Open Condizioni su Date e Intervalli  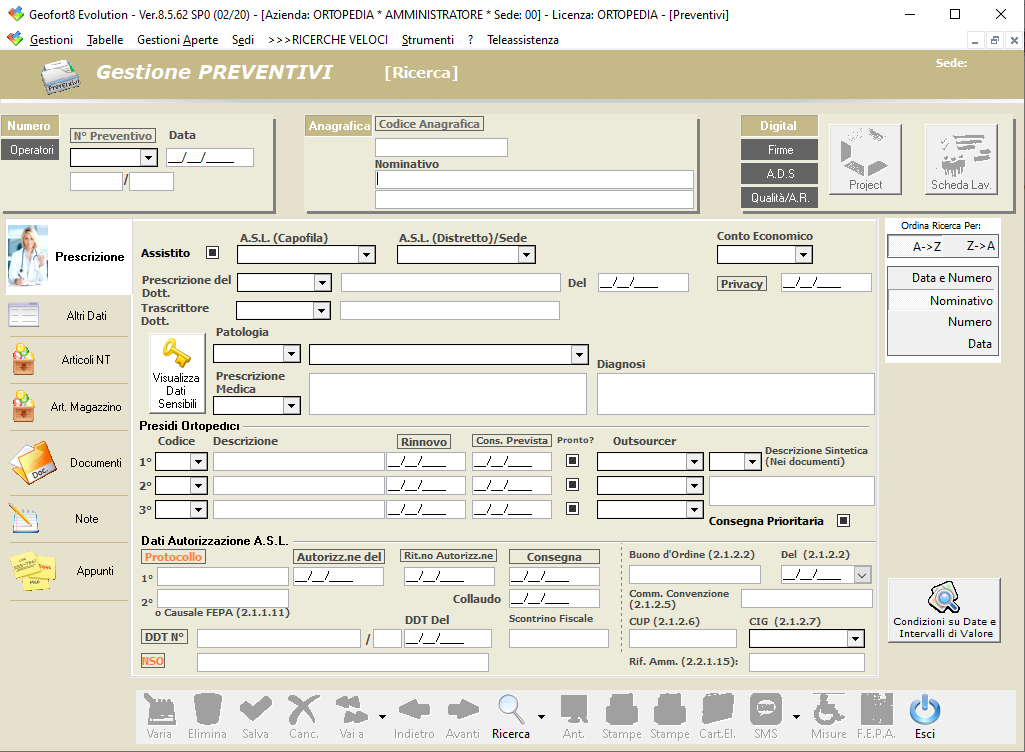(944, 609)
